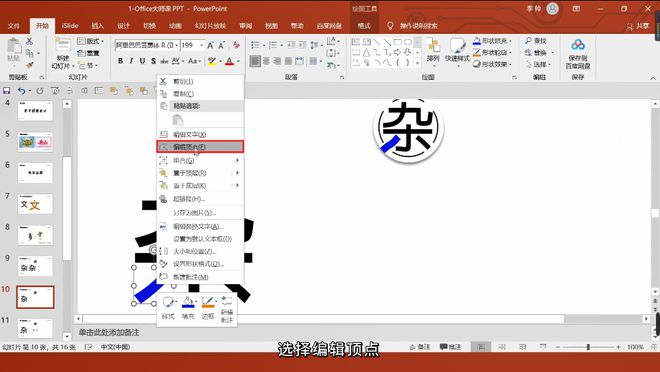660x372 pixels.
Task: Expand the font color dropdown arrow
Action: [x=238, y=61]
